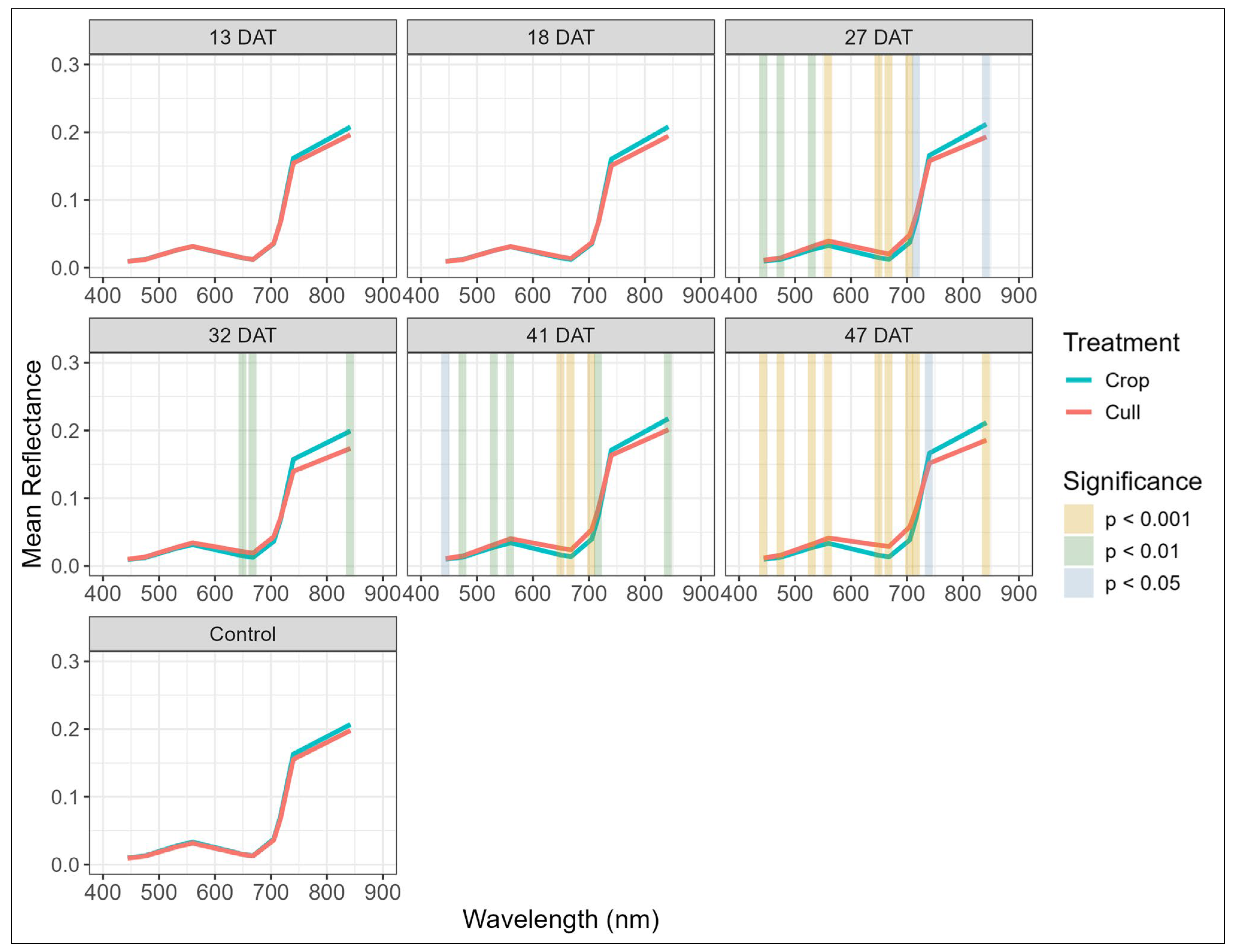Click the 32 DAT panel header
Image resolution: width=1233 pixels, height=952 pixels.
coord(243,335)
